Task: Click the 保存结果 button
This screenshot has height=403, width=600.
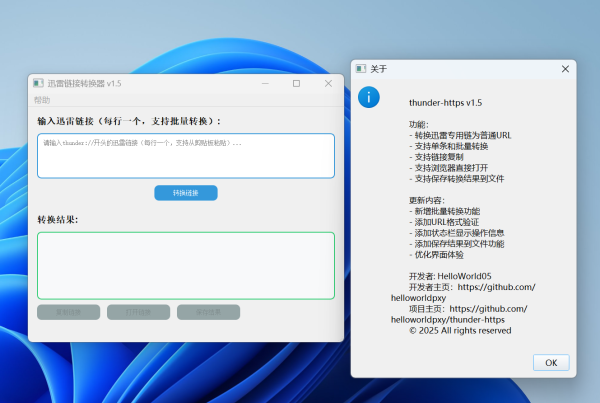Action: pyautogui.click(x=208, y=312)
